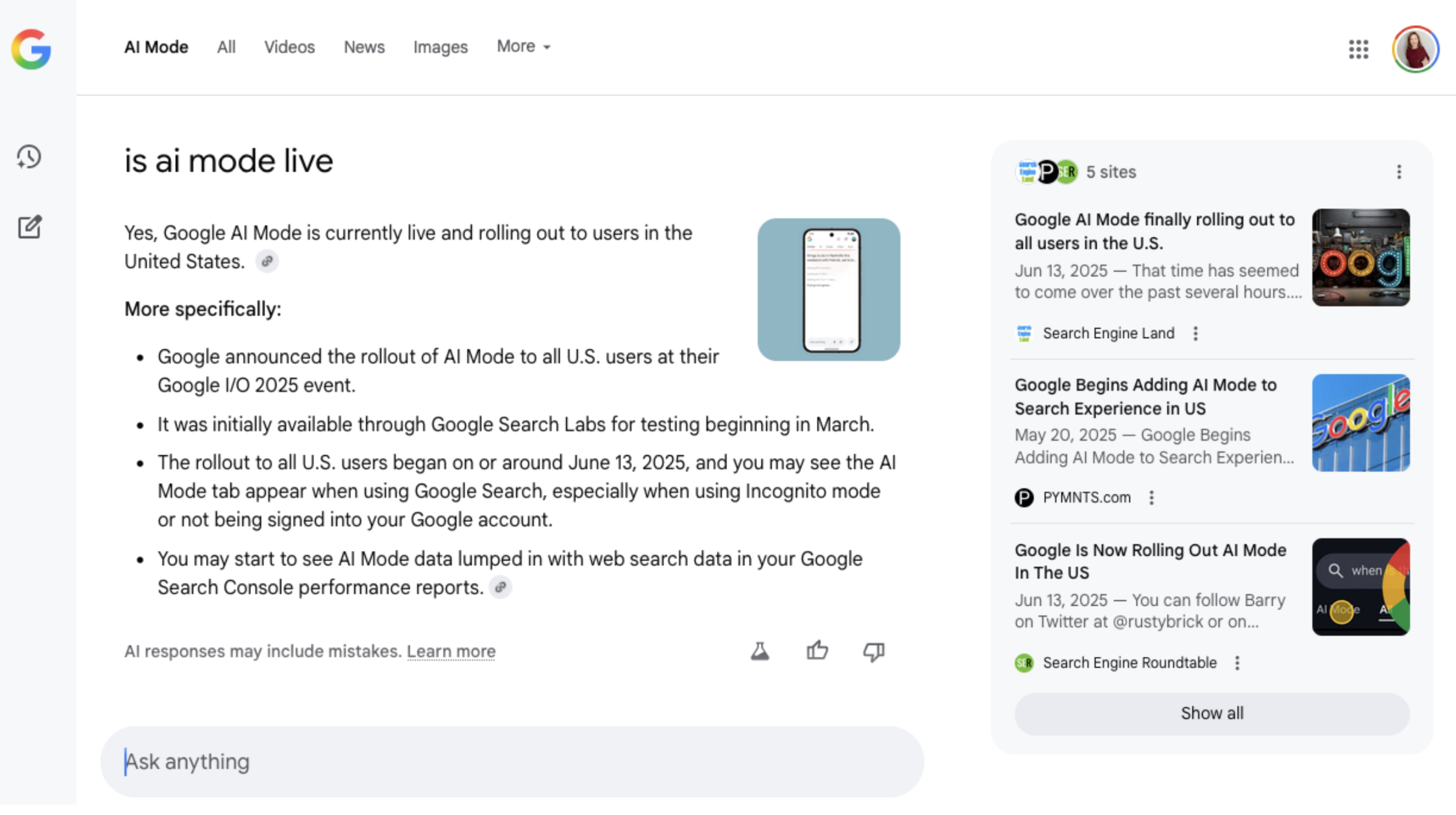Click the bullet about Google I/O 2025 event
Screen dimensions: 1456x815
click(438, 371)
